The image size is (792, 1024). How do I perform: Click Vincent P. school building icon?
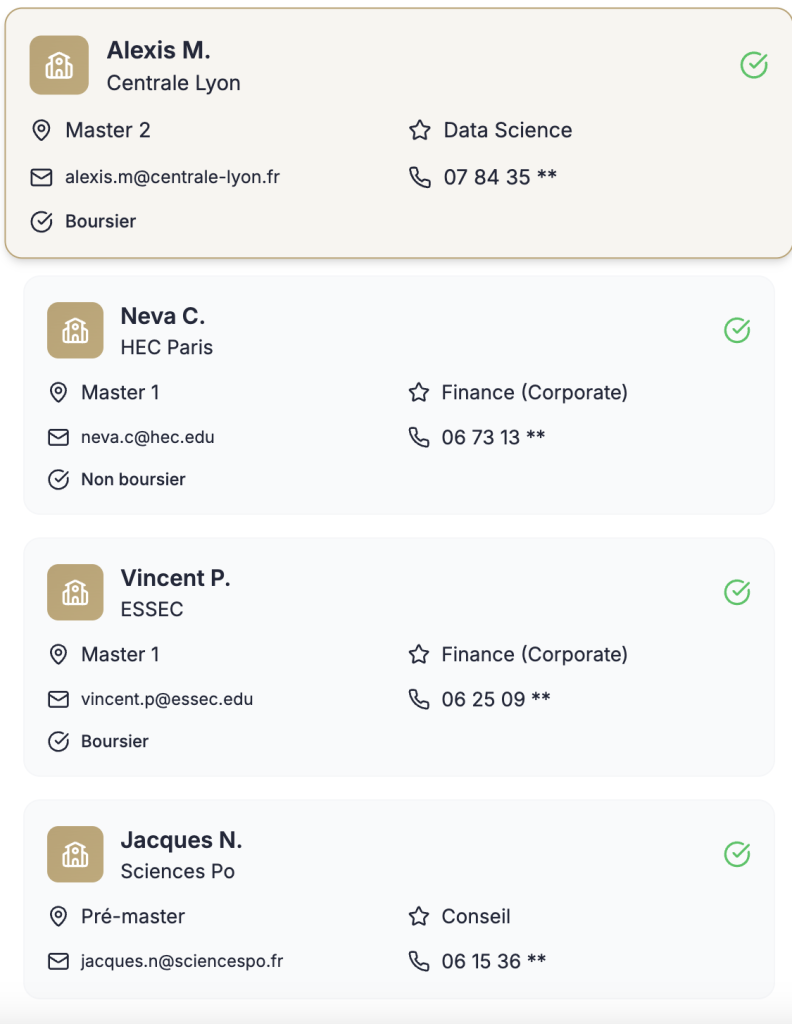click(x=75, y=592)
